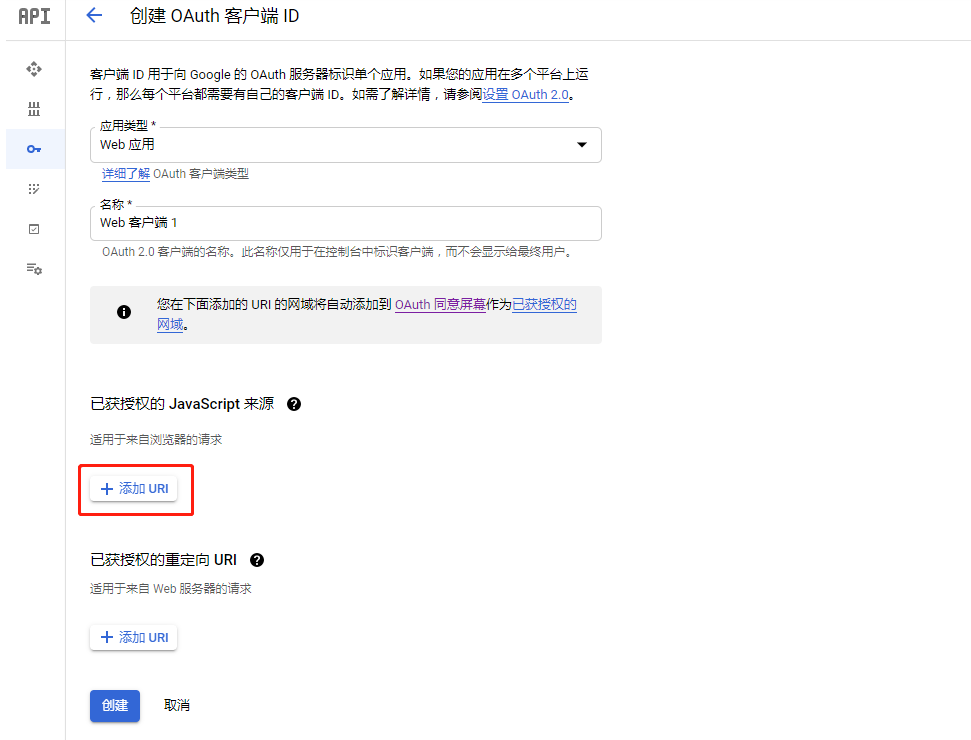Open the 详细了解 OAuth client types link
Screen dimensions: 971x740
click(x=126, y=174)
